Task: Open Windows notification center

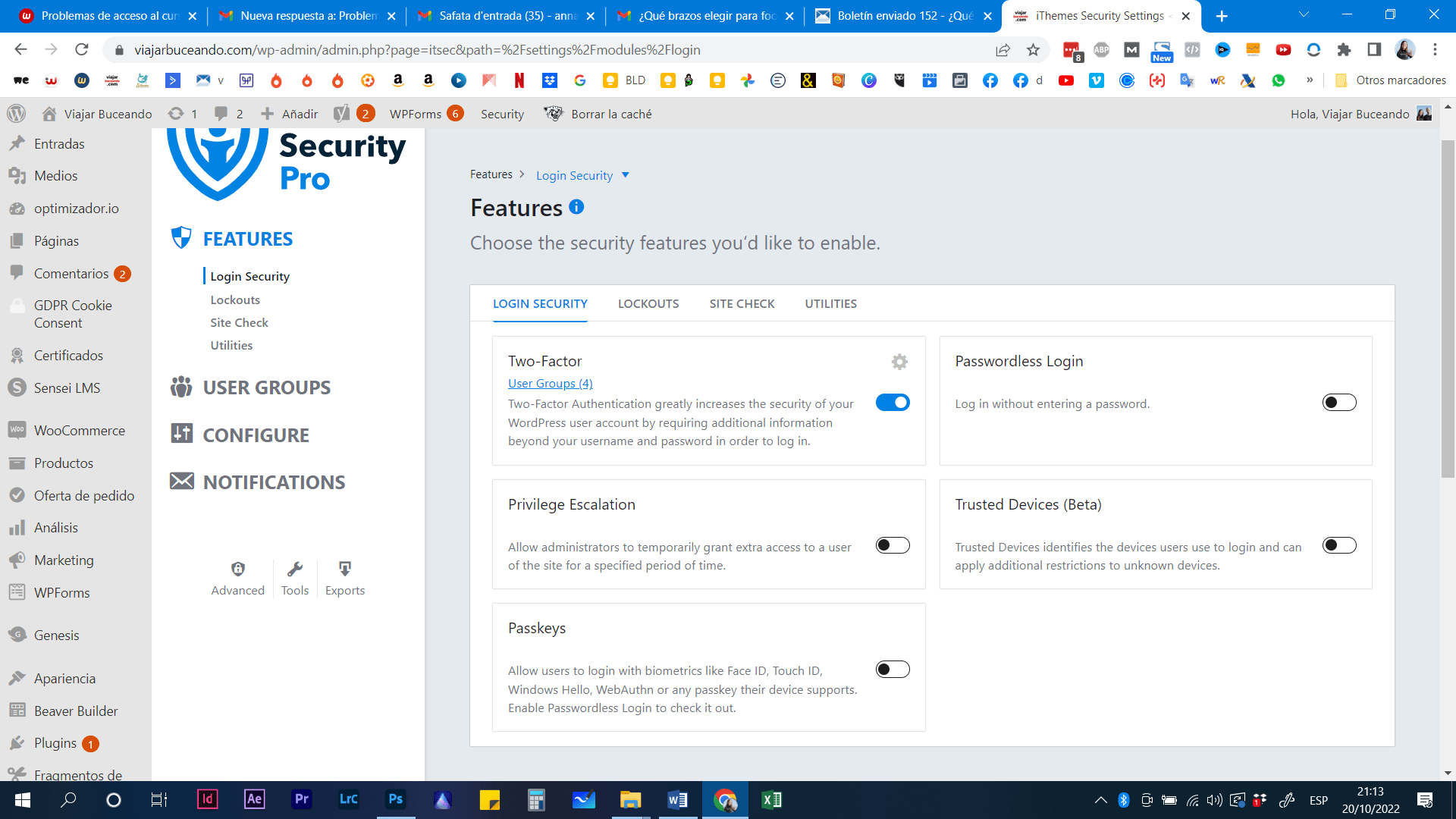Action: [x=1425, y=800]
